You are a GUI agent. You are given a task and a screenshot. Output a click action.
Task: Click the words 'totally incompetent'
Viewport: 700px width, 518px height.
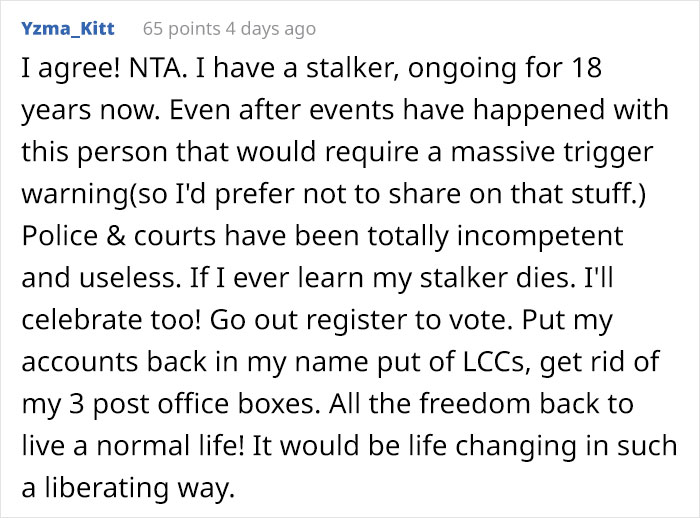522,237
